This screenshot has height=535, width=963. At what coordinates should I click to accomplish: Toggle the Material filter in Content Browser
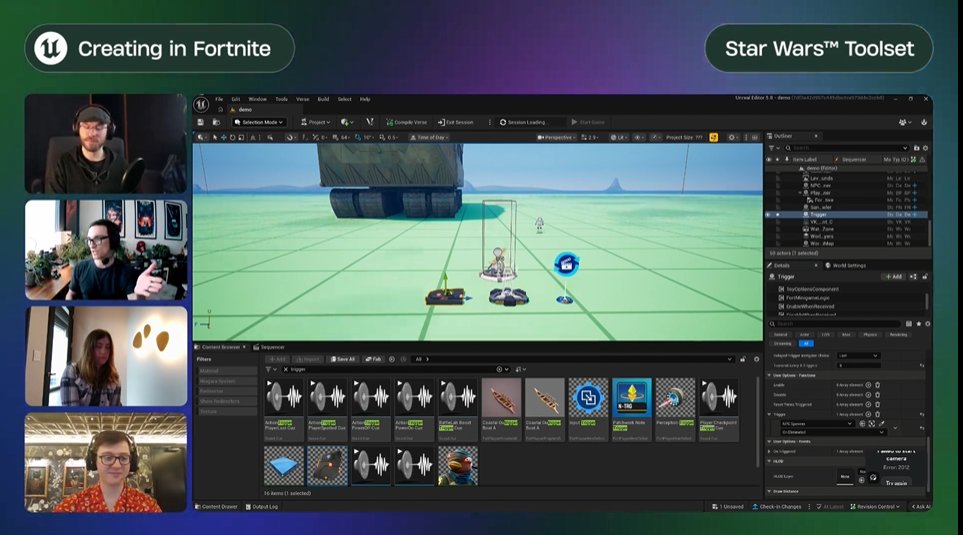point(227,371)
